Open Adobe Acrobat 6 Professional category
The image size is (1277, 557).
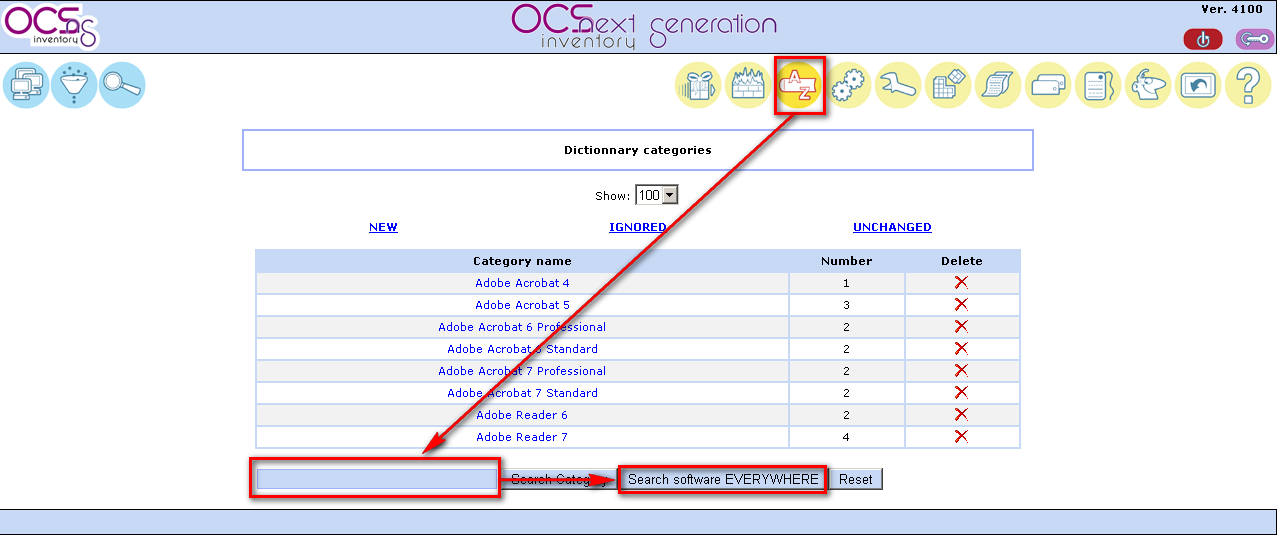tap(522, 327)
